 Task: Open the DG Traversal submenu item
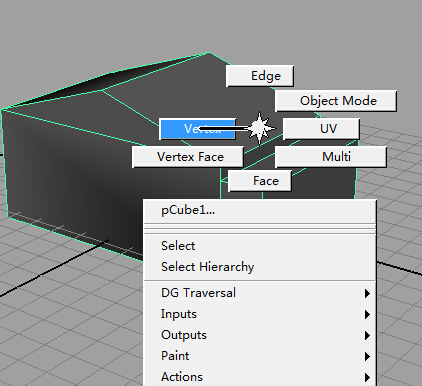click(x=260, y=293)
